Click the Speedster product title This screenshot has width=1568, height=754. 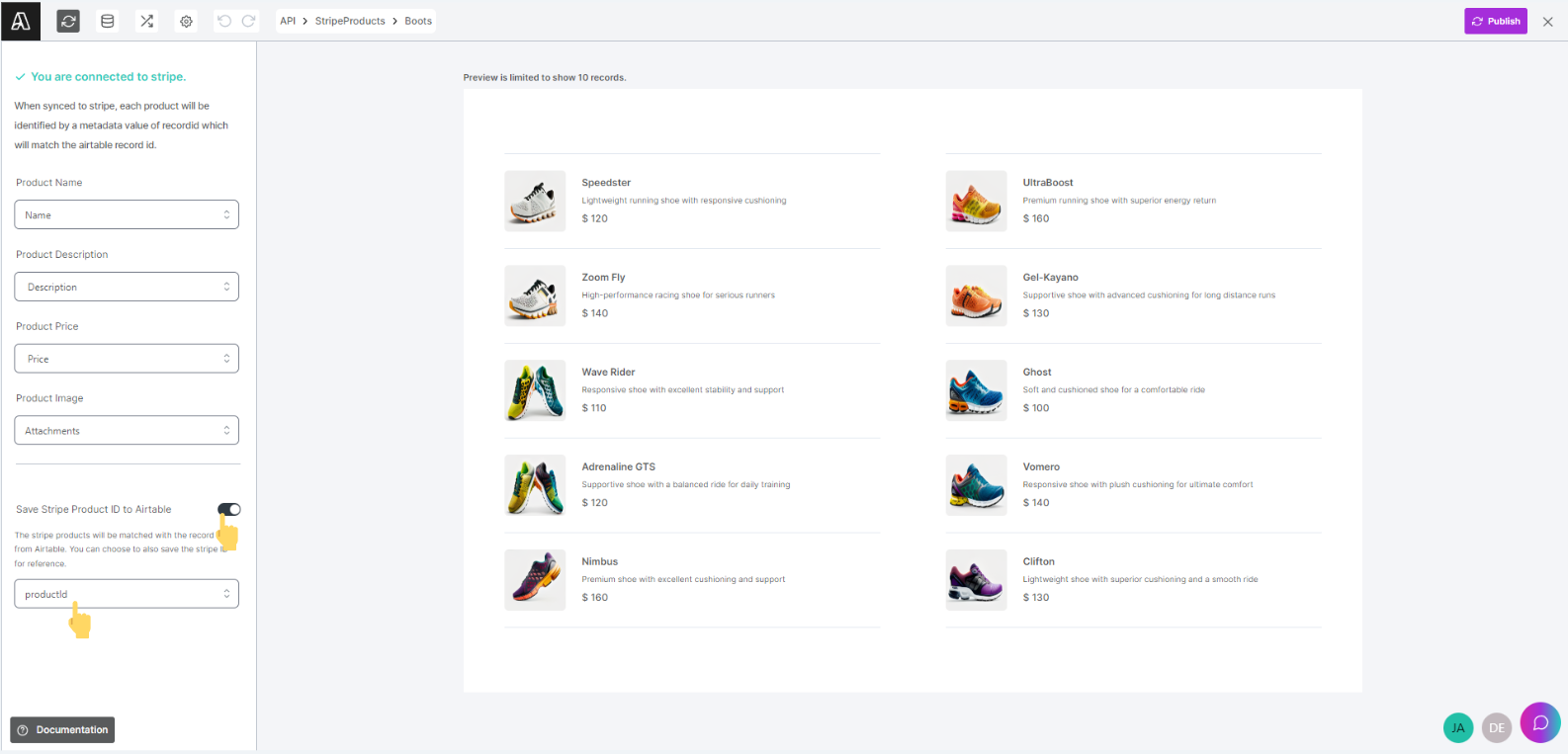tap(606, 183)
